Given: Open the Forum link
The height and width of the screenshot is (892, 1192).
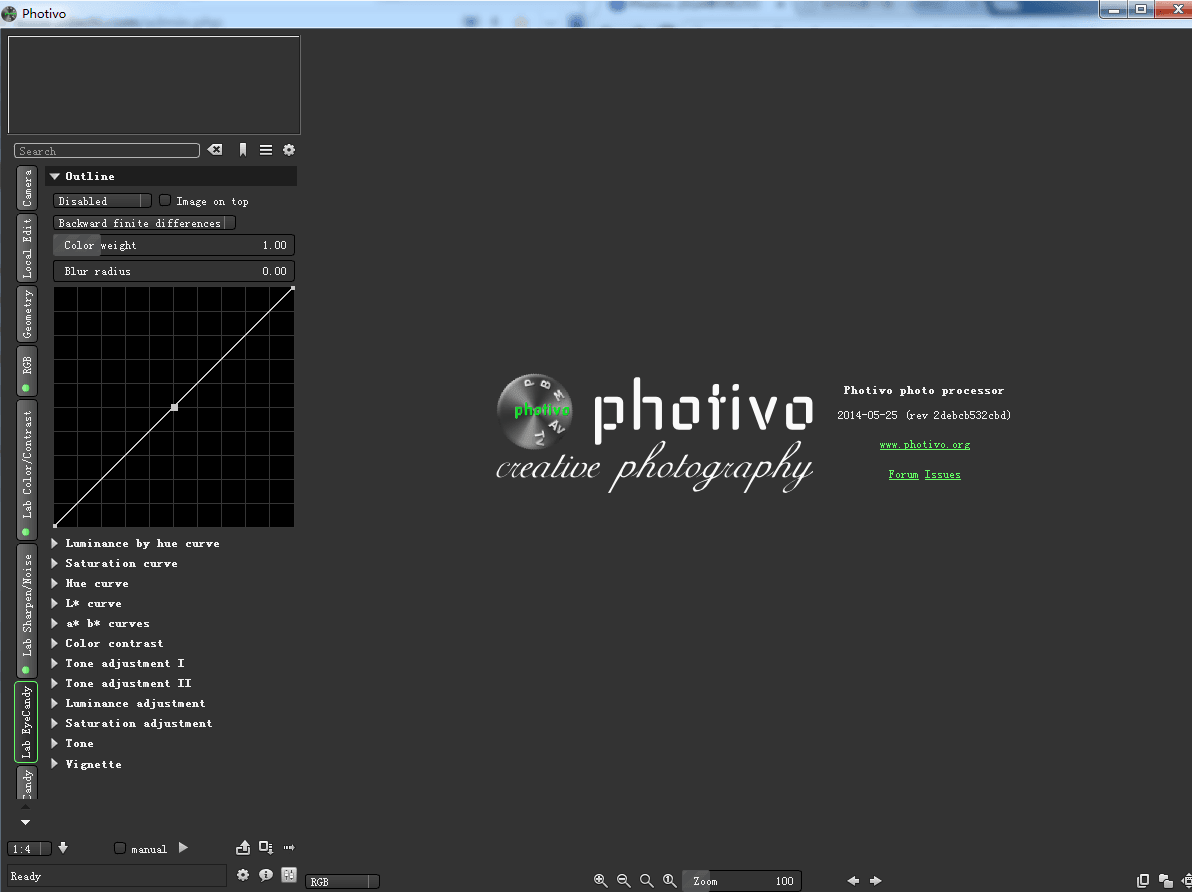Looking at the screenshot, I should pyautogui.click(x=903, y=474).
